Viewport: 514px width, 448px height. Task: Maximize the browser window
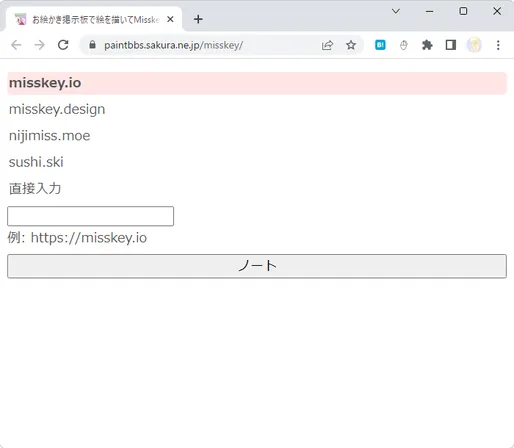click(463, 11)
